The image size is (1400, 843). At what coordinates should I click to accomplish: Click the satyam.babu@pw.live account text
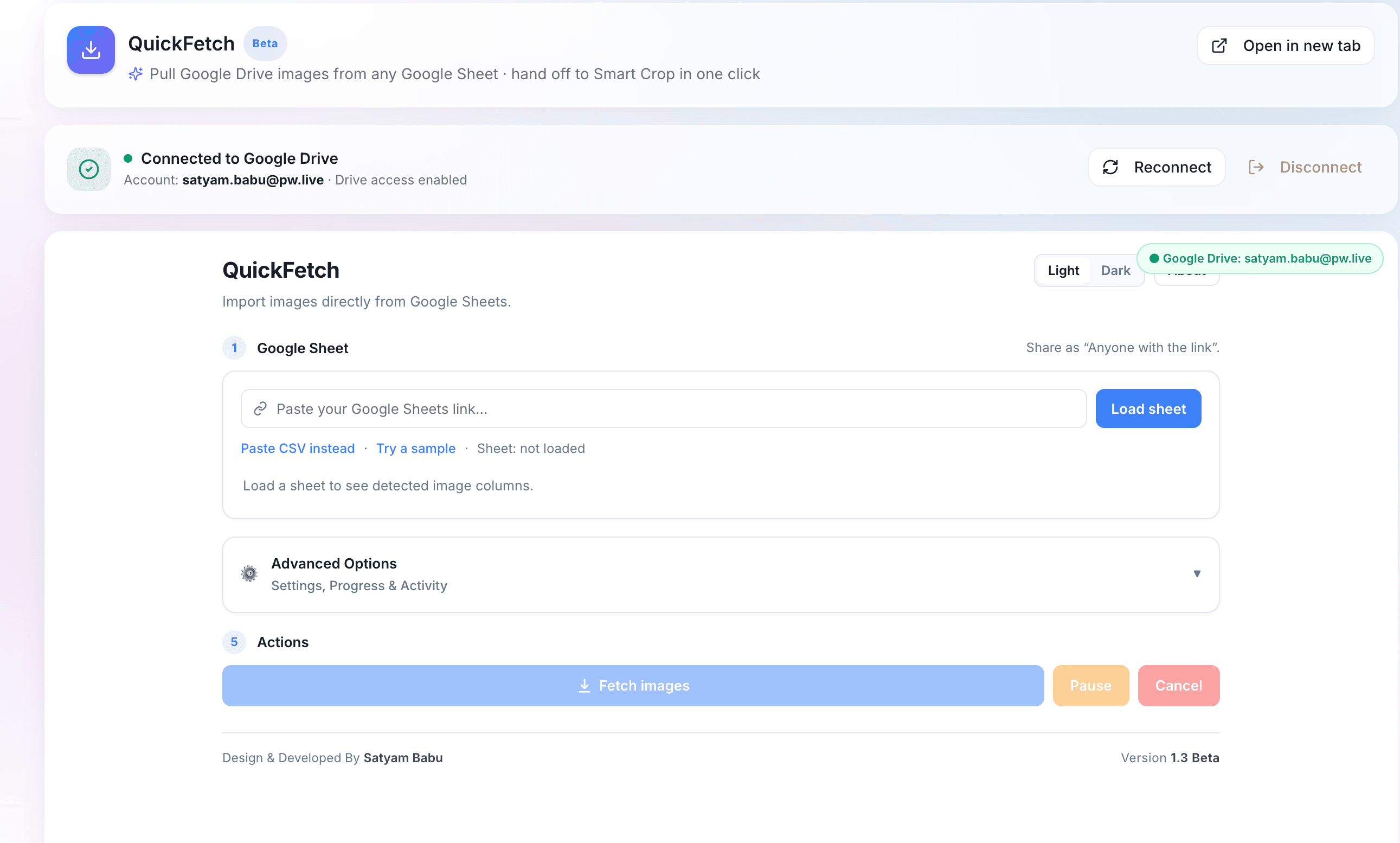(253, 180)
